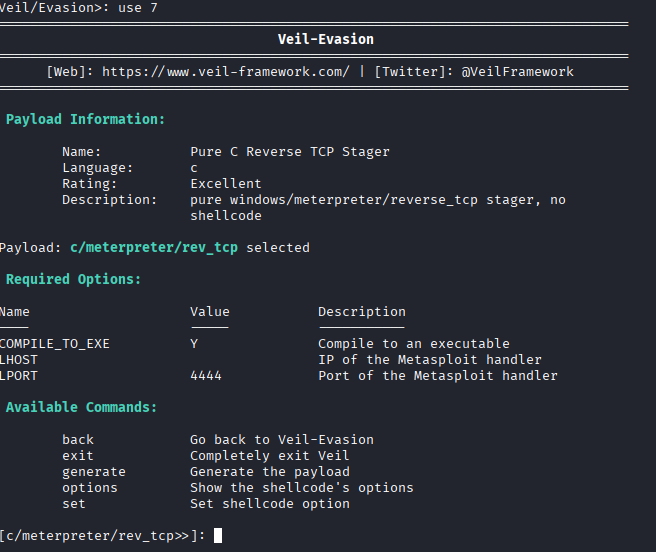The width and height of the screenshot is (656, 552).
Task: Click the Payload Information heading
Action: (86, 119)
